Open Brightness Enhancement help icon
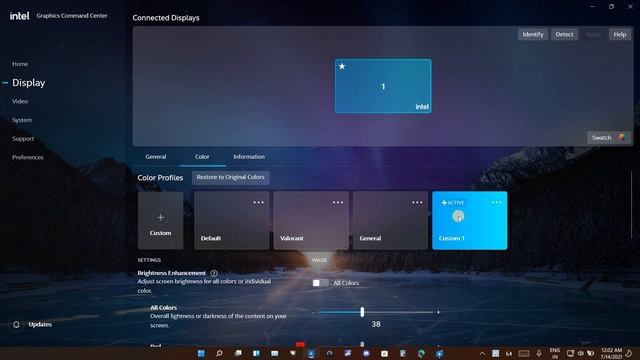 tap(214, 273)
